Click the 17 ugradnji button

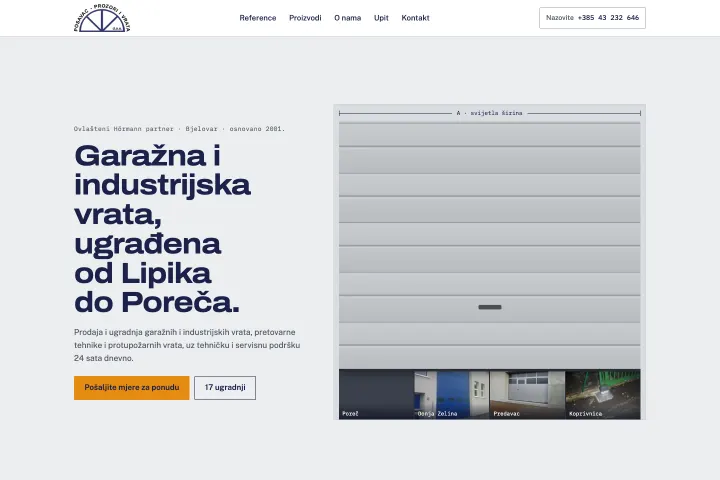[225, 388]
